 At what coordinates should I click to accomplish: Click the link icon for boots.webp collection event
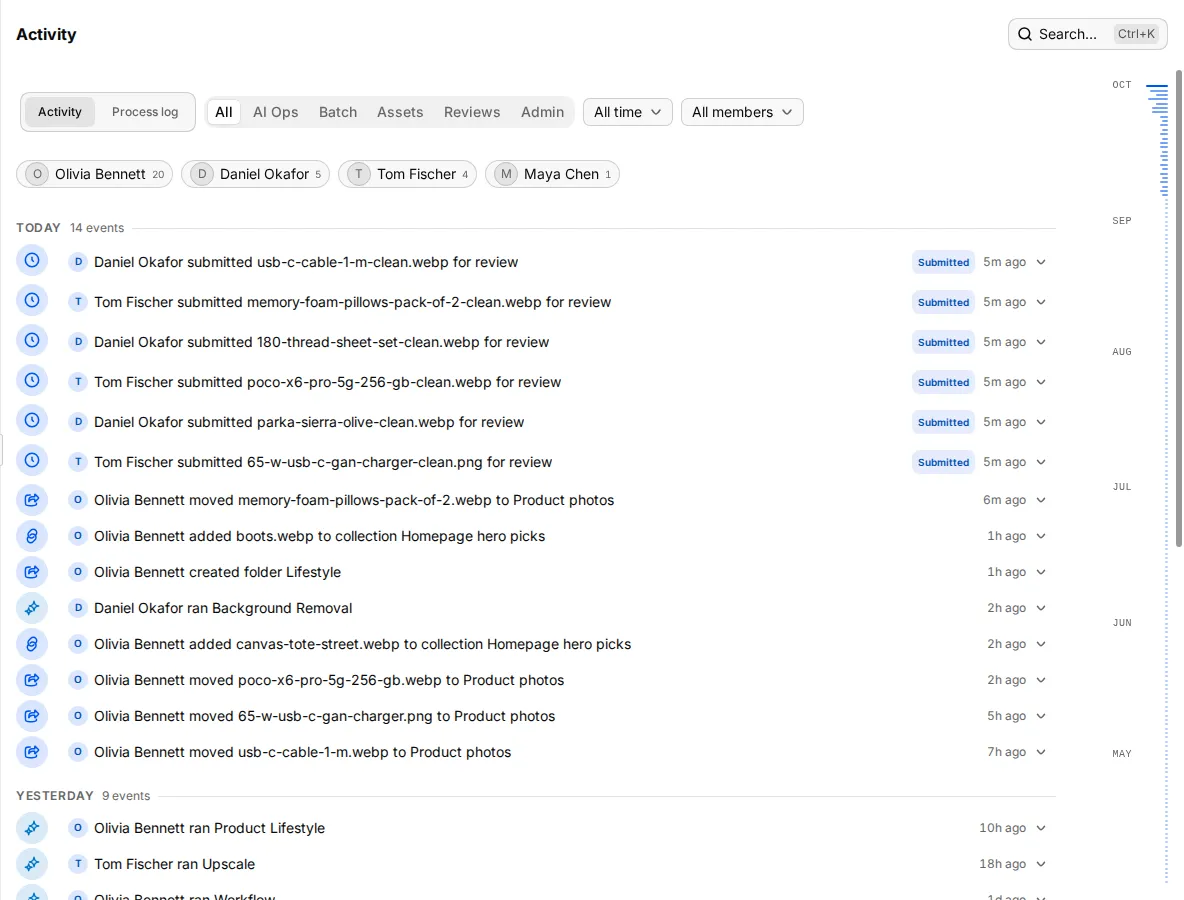[x=32, y=536]
